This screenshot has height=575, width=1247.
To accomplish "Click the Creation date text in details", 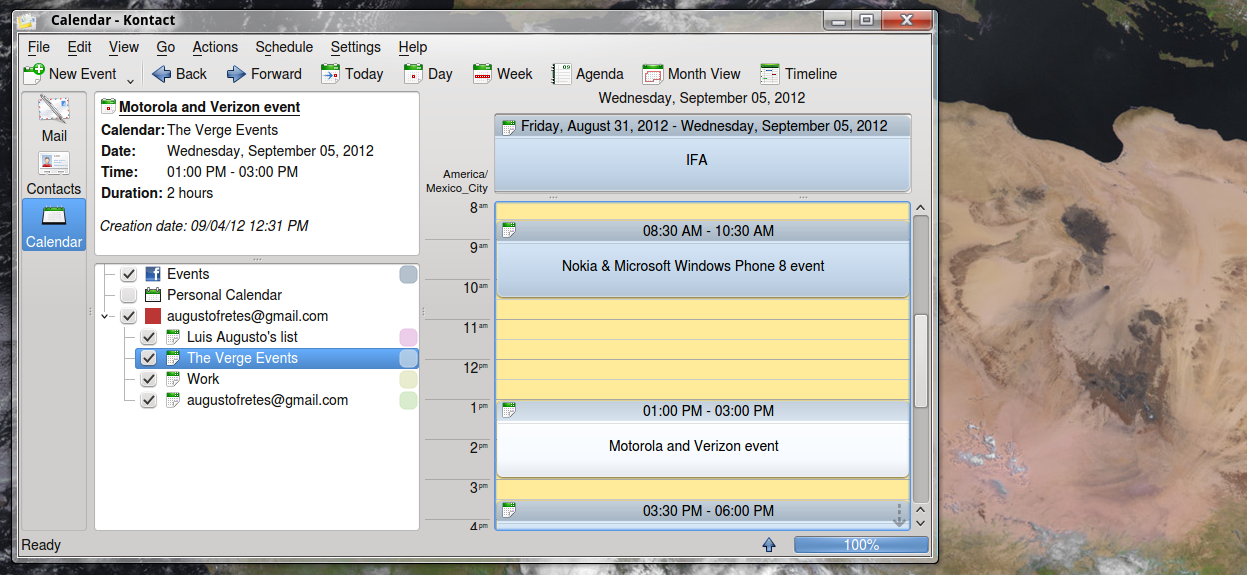I will [204, 226].
